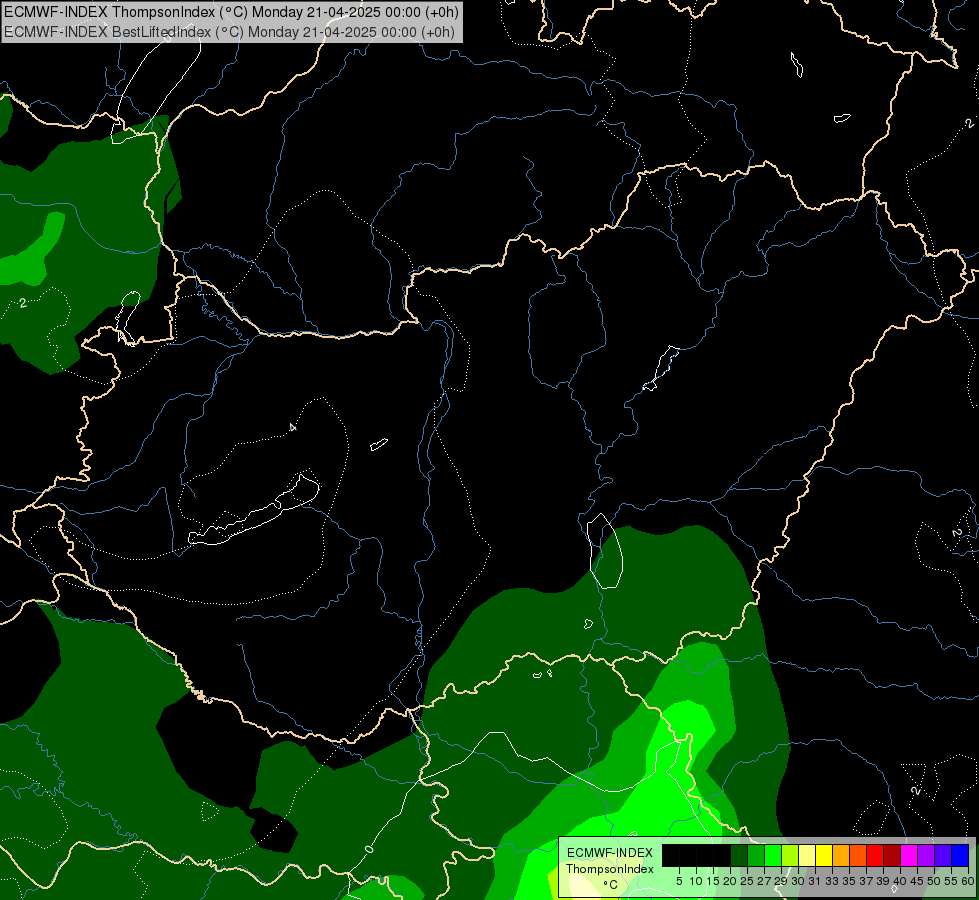Click the legend tick value 5
Screen dimensions: 979x900
click(x=679, y=881)
